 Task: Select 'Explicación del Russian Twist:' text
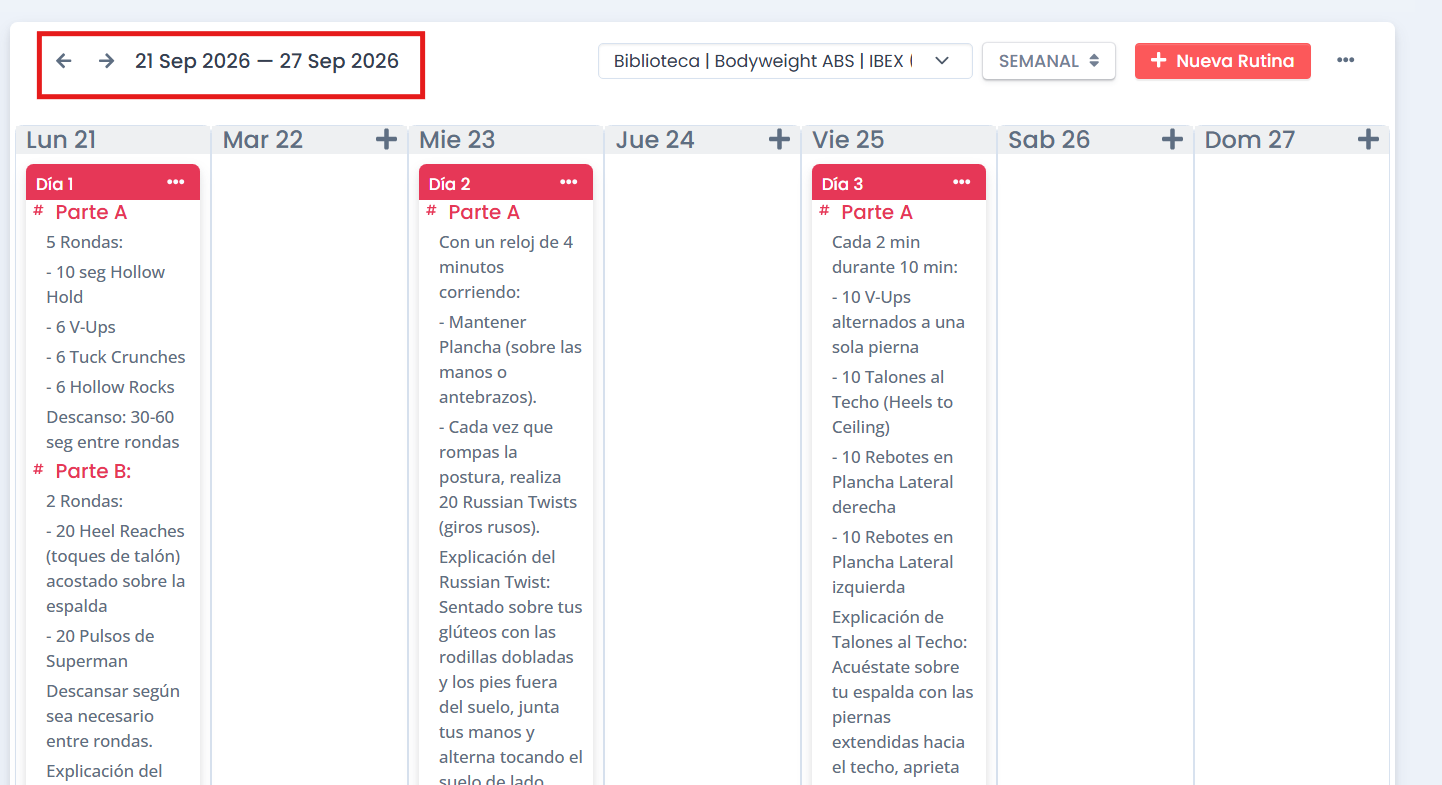tap(498, 569)
